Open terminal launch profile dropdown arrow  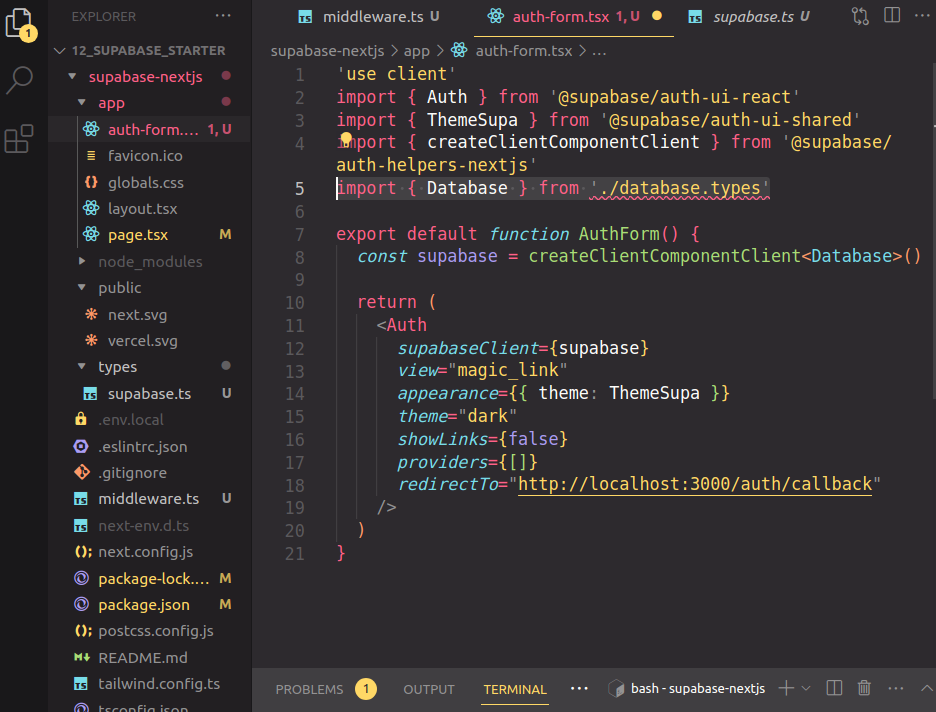tap(806, 689)
